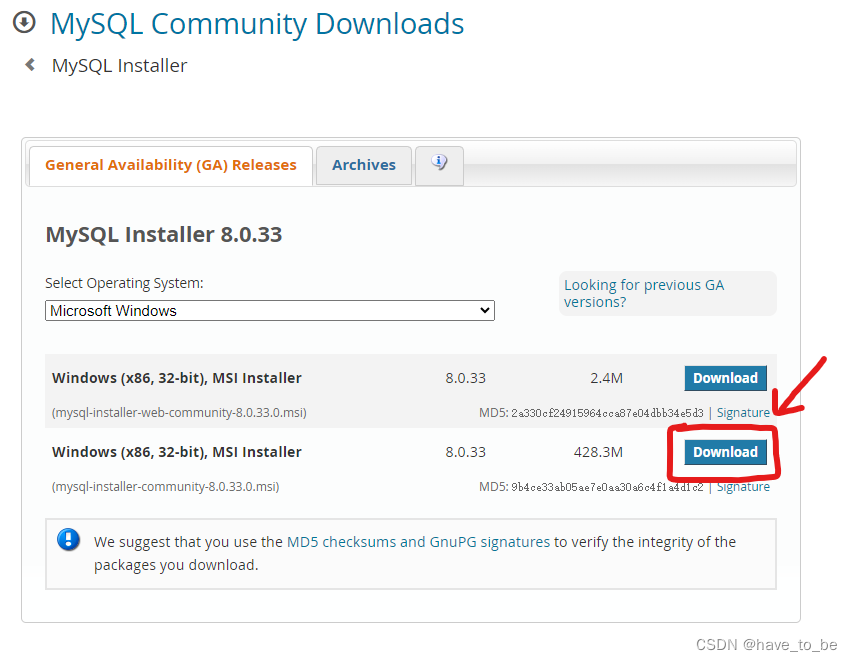Expand the Select Operating System dropdown
The image size is (852, 661).
(x=270, y=310)
